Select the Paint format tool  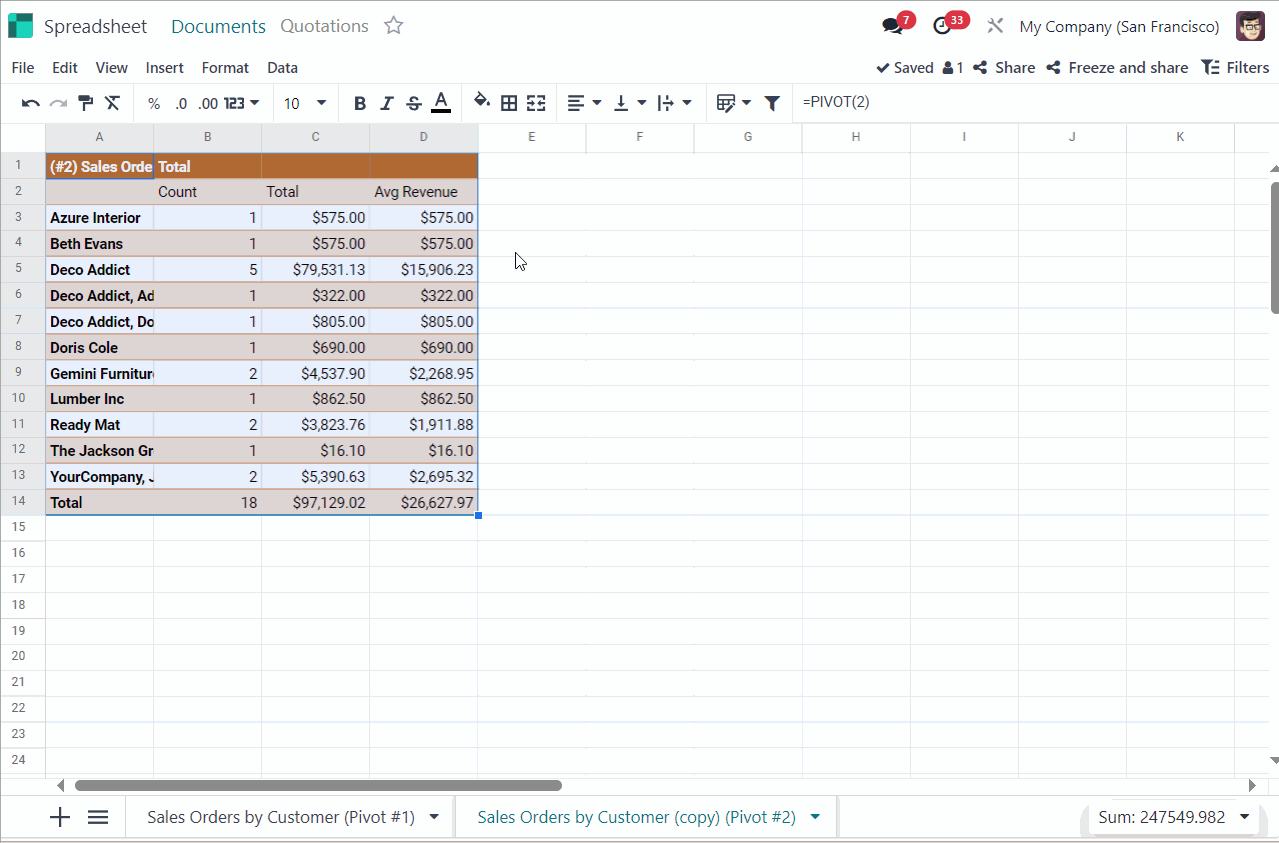tap(85, 103)
